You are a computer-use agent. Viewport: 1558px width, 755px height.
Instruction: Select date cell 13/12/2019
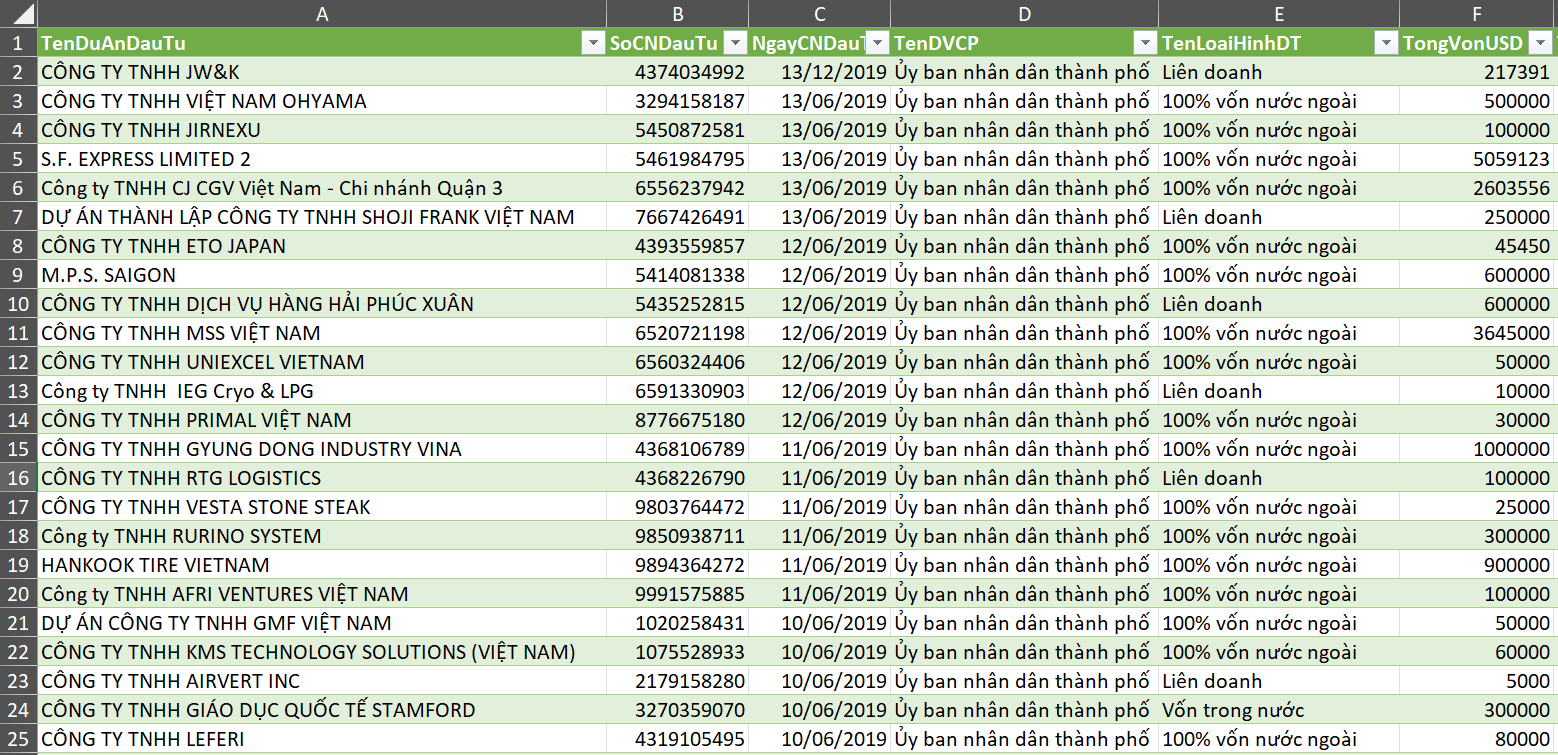(x=820, y=72)
